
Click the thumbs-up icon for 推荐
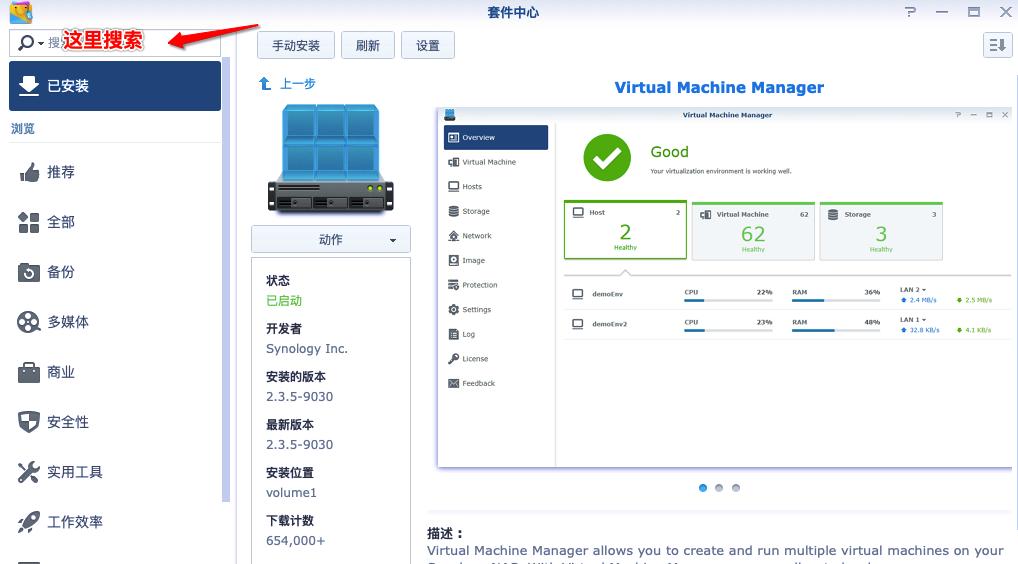point(29,172)
